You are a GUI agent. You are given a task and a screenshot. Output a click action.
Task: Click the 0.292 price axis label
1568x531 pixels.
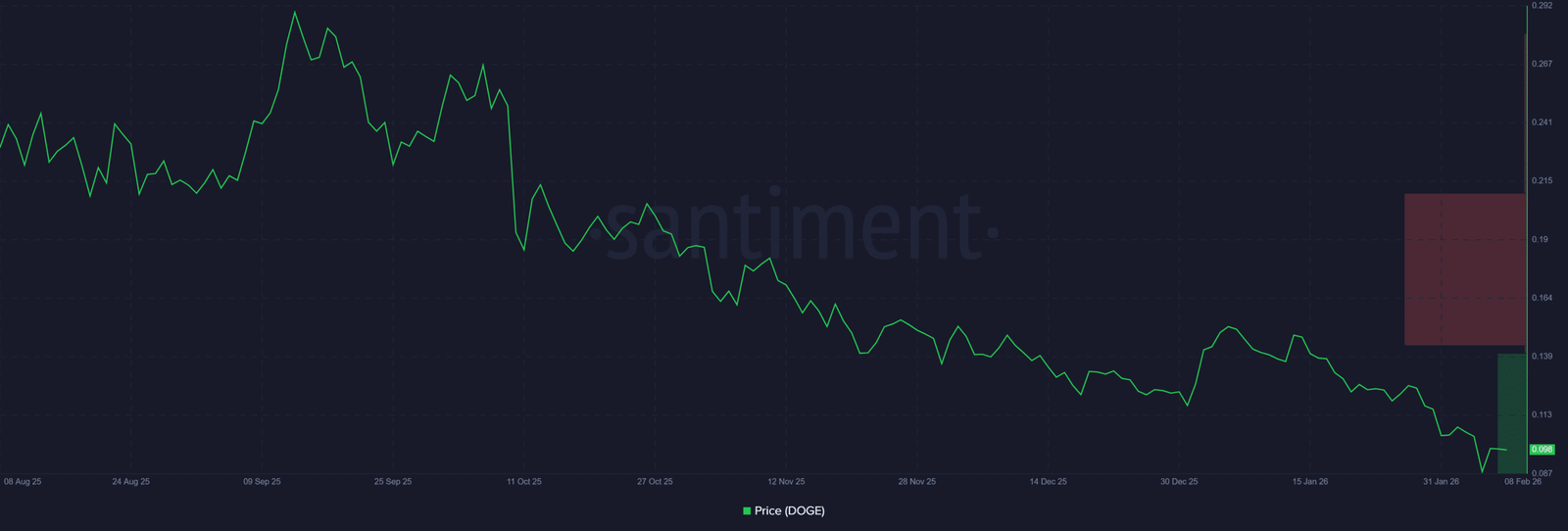coord(1542,6)
